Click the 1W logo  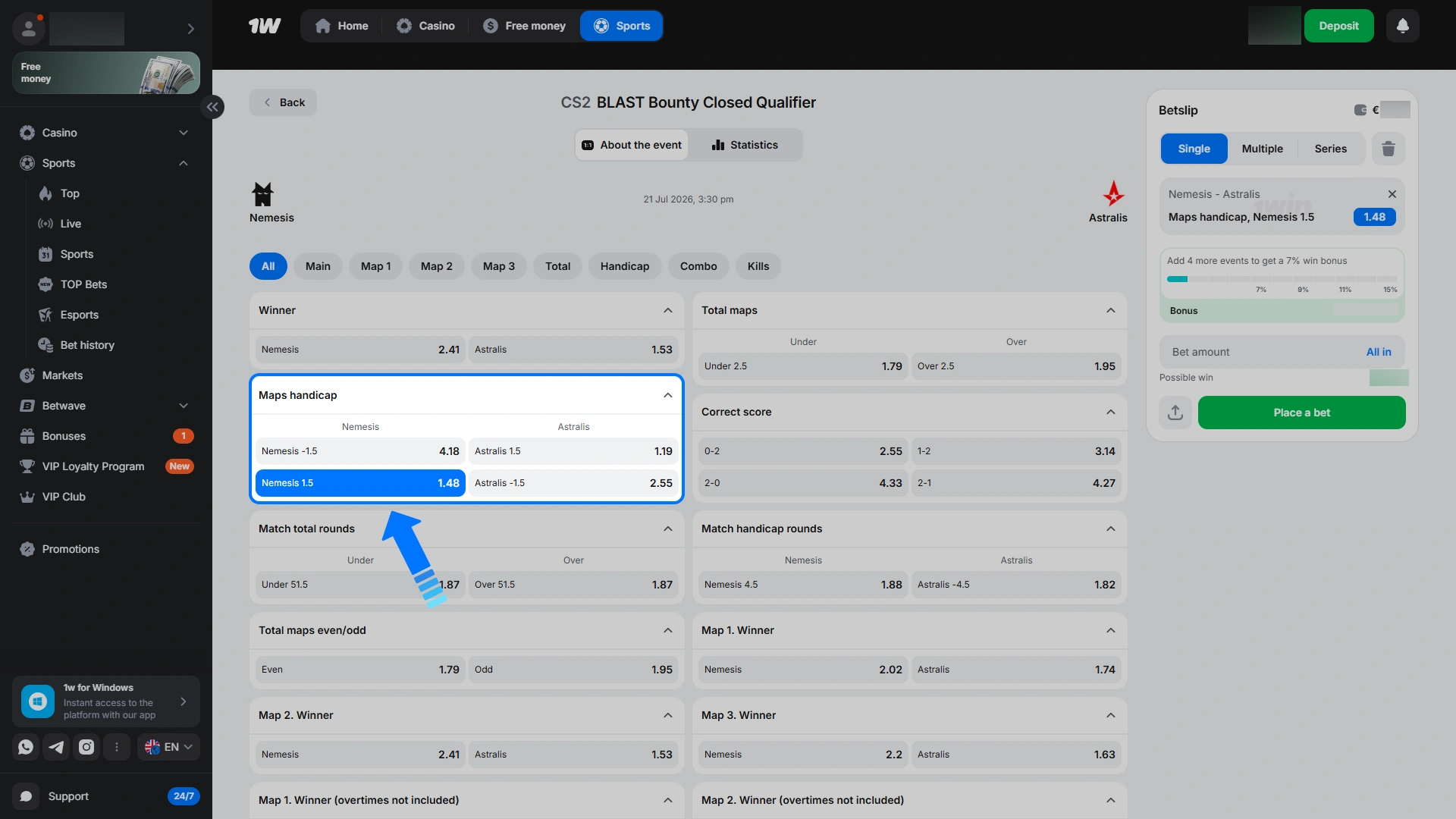[x=265, y=26]
